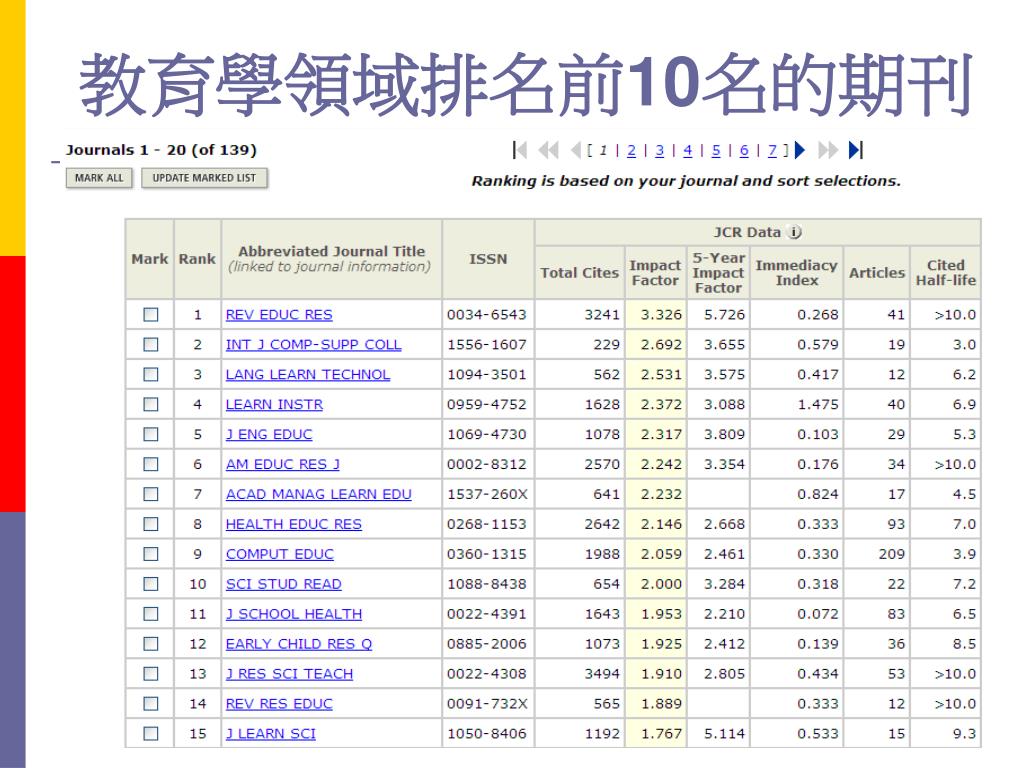
Task: Click the Abbreviated Journal Title column header
Action: (x=330, y=259)
